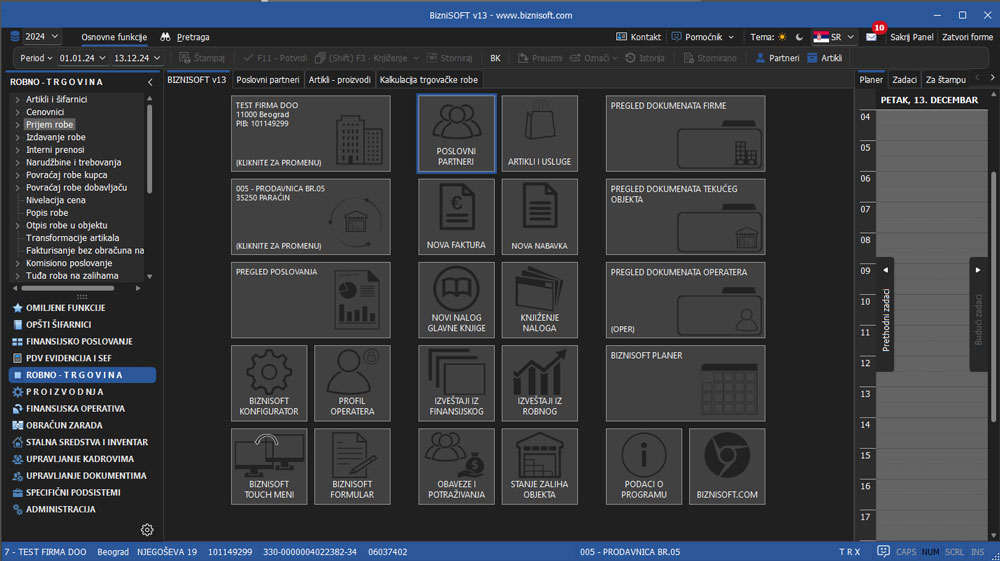This screenshot has width=1000, height=561.
Task: Switch to the Poslovni partneri tab
Action: pyautogui.click(x=267, y=79)
